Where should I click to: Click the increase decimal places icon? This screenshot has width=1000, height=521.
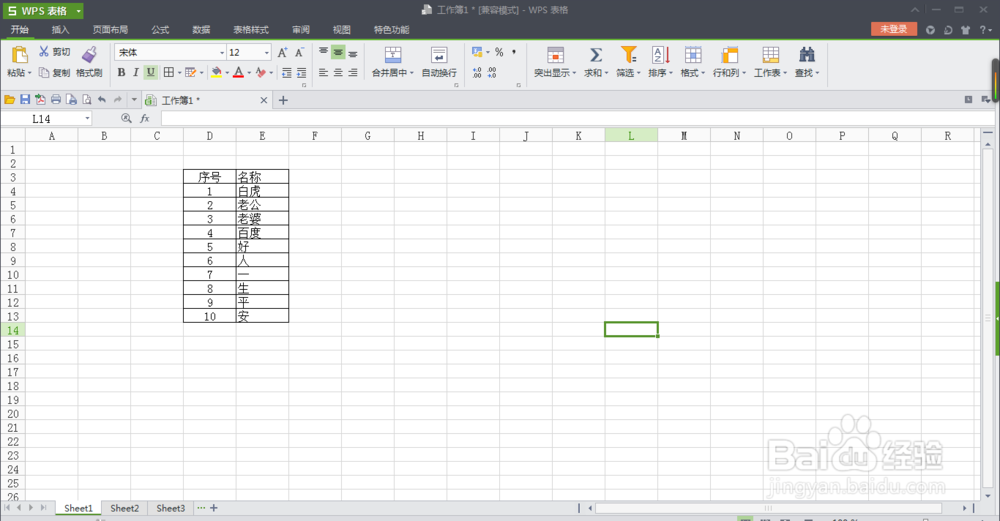(477, 73)
